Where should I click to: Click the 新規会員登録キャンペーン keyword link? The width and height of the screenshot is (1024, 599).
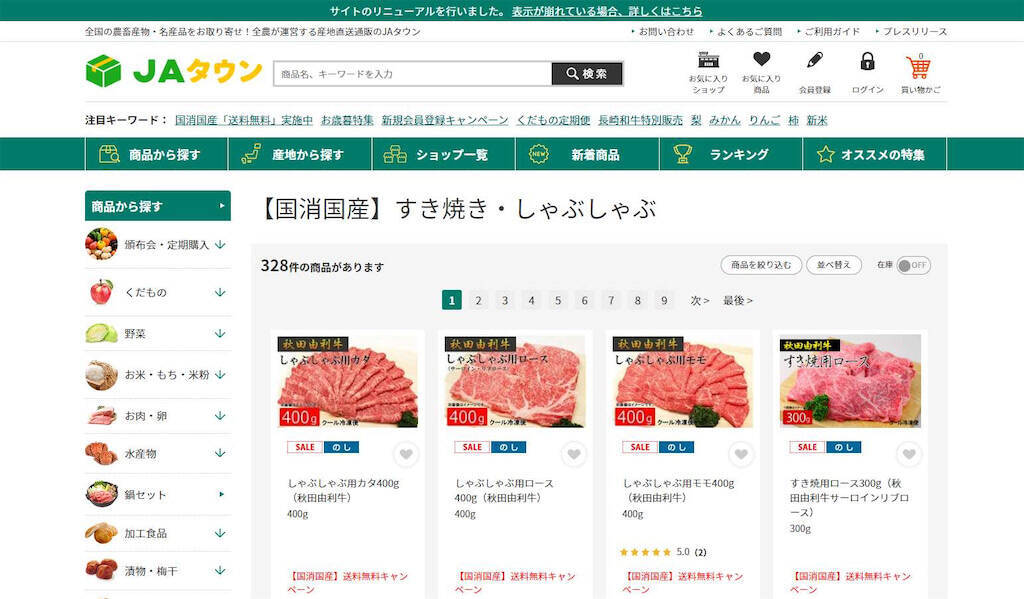(x=445, y=120)
